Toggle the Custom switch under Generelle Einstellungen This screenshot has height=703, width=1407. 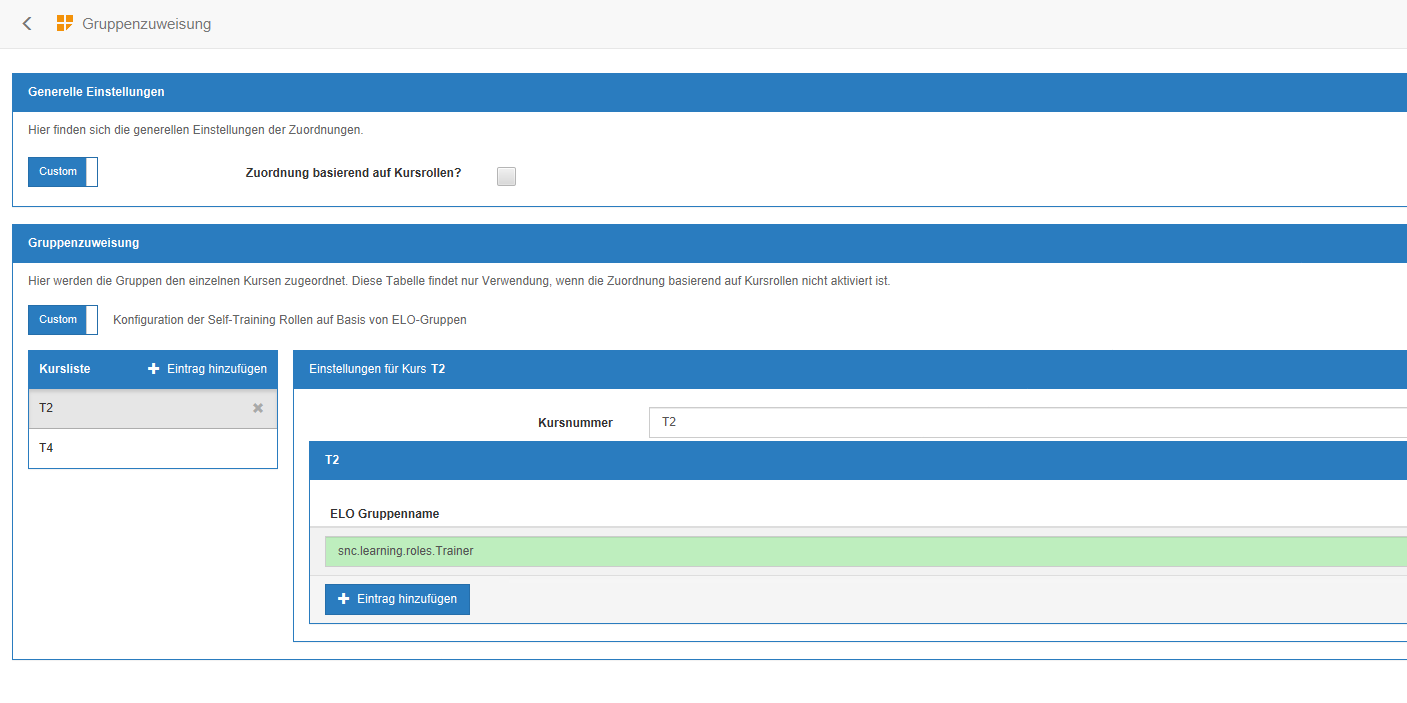pyautogui.click(x=63, y=172)
